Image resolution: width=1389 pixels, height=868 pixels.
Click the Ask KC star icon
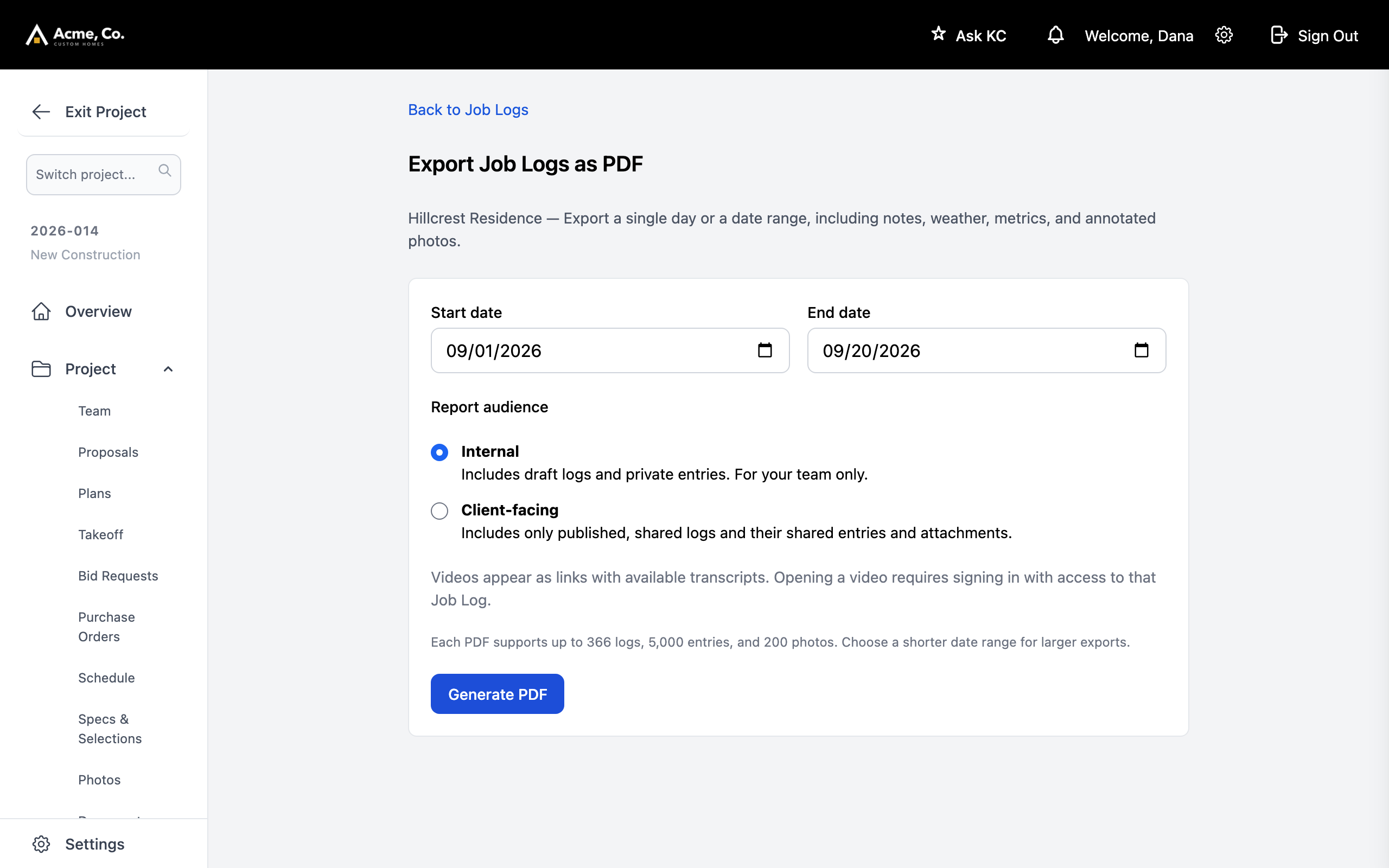[939, 34]
